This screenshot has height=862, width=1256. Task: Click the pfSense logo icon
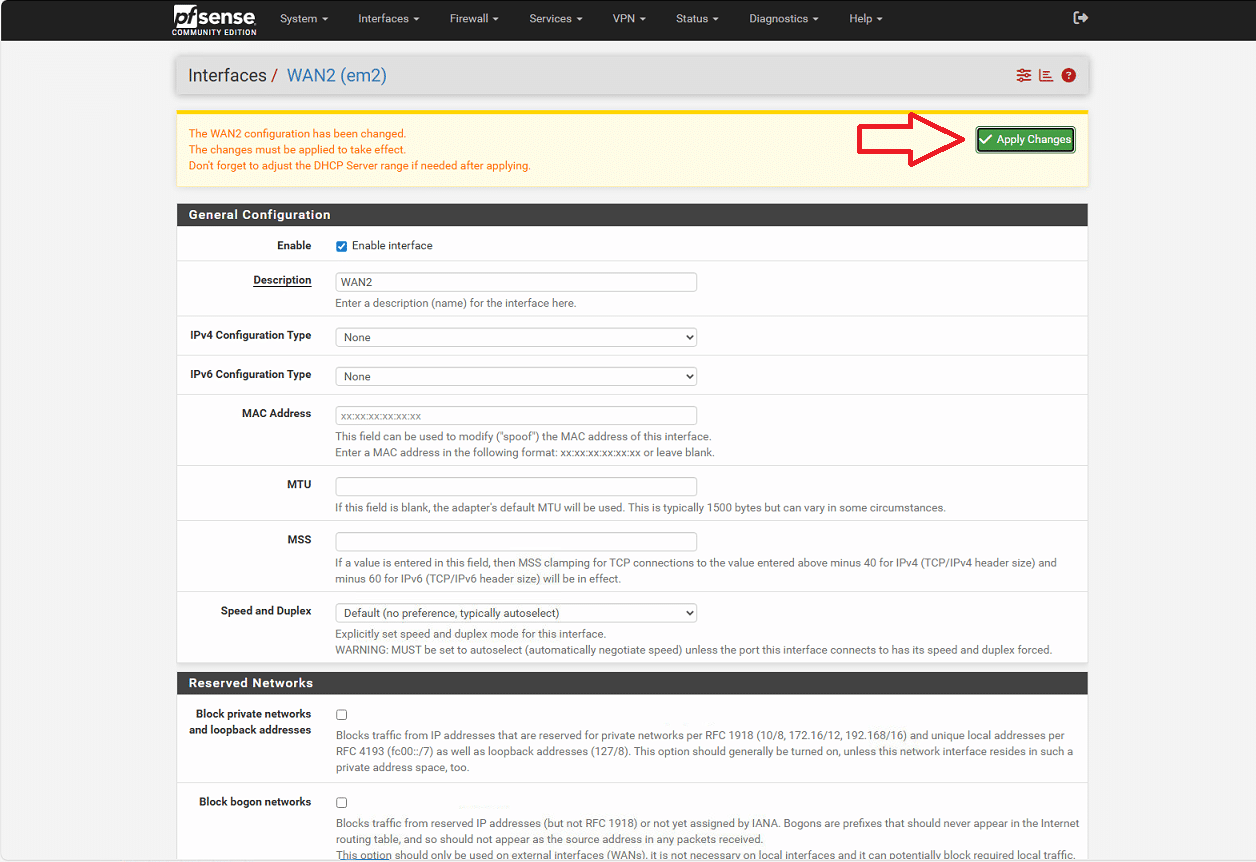(x=214, y=19)
